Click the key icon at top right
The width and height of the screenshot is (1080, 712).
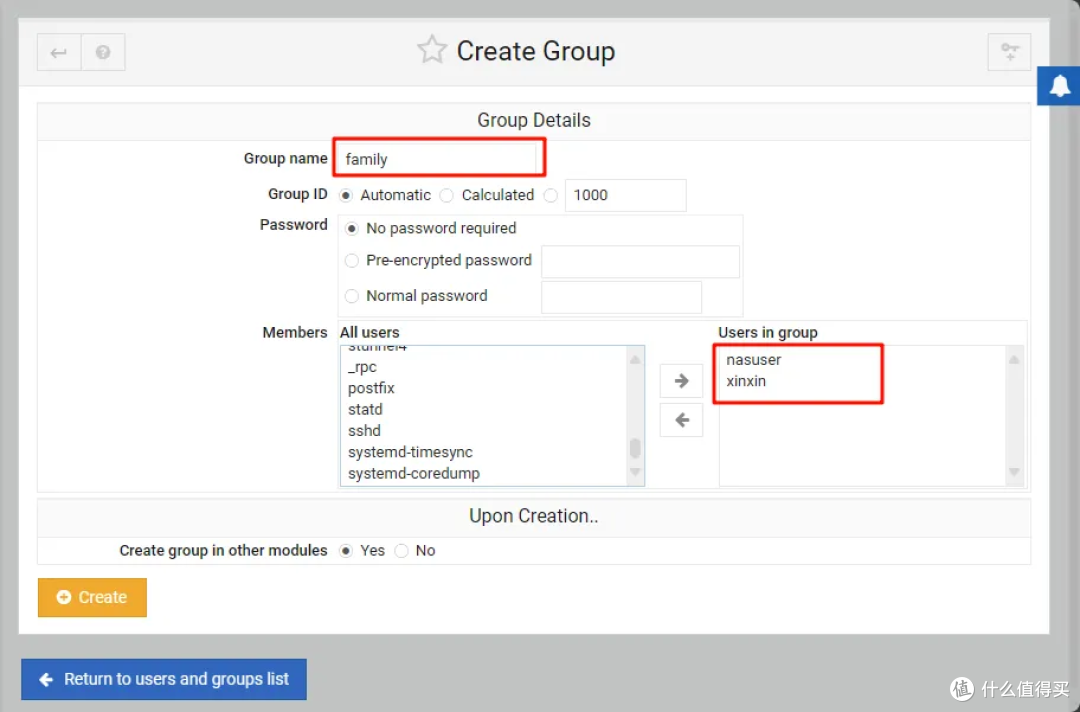(x=1009, y=52)
